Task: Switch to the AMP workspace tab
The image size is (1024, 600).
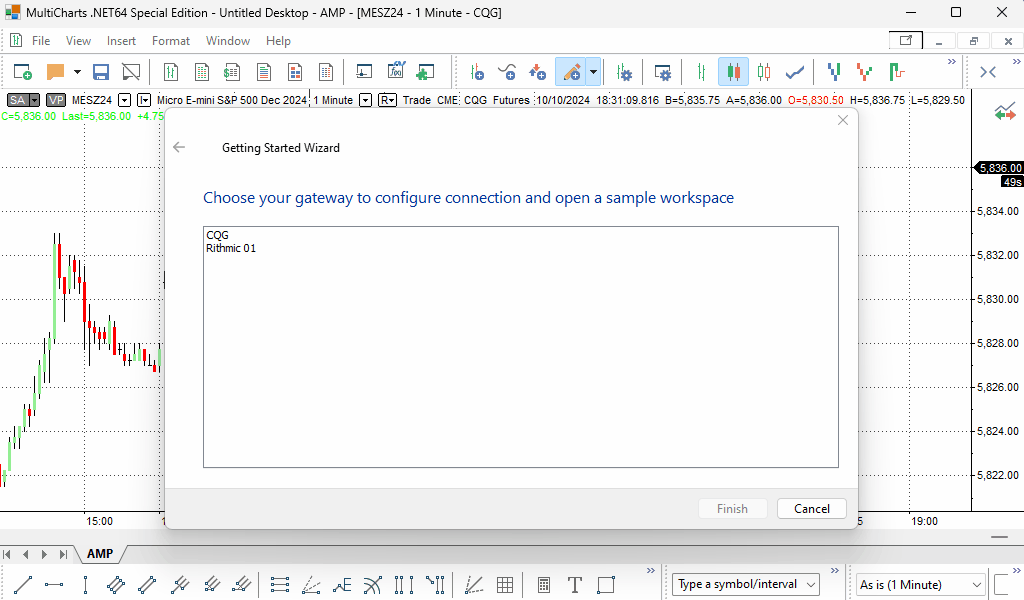Action: [x=100, y=554]
